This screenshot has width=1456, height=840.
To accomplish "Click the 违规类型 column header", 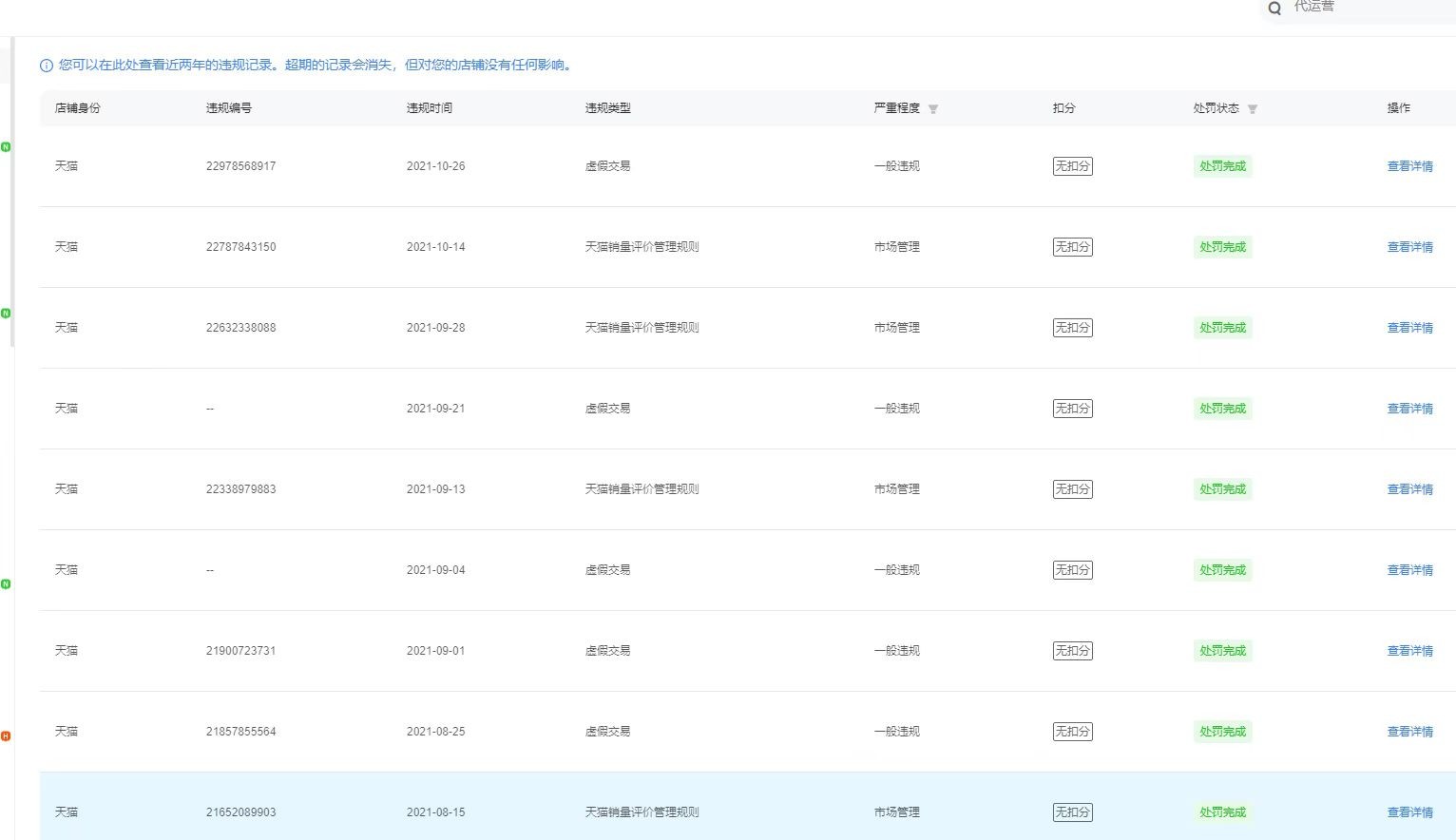I will coord(608,108).
